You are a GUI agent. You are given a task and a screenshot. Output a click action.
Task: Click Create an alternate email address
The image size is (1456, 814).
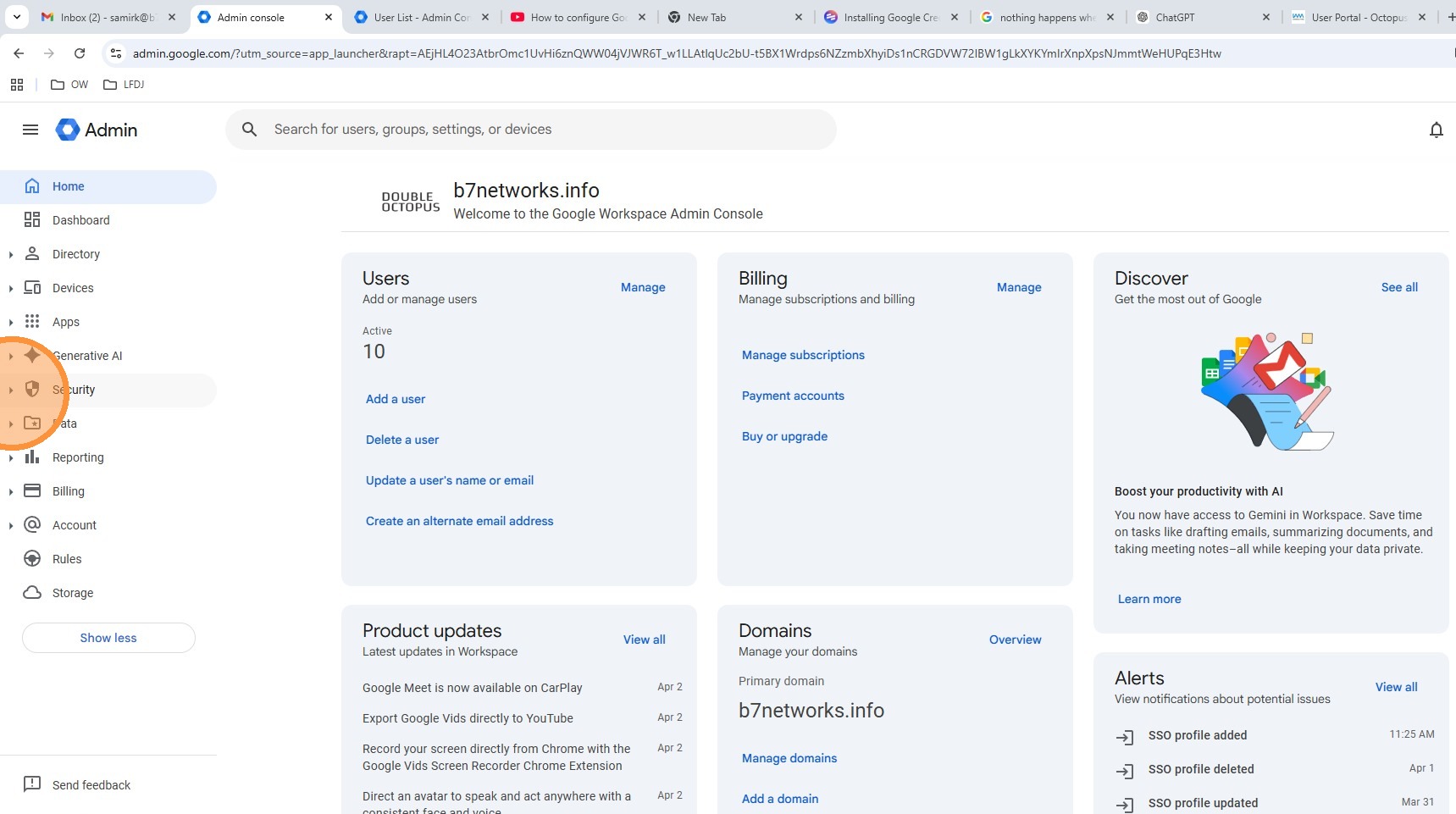(459, 521)
